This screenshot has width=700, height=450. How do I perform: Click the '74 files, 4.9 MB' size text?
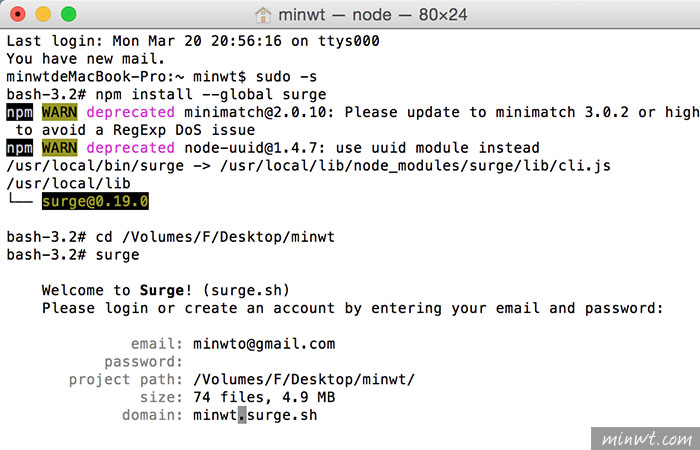coord(264,397)
